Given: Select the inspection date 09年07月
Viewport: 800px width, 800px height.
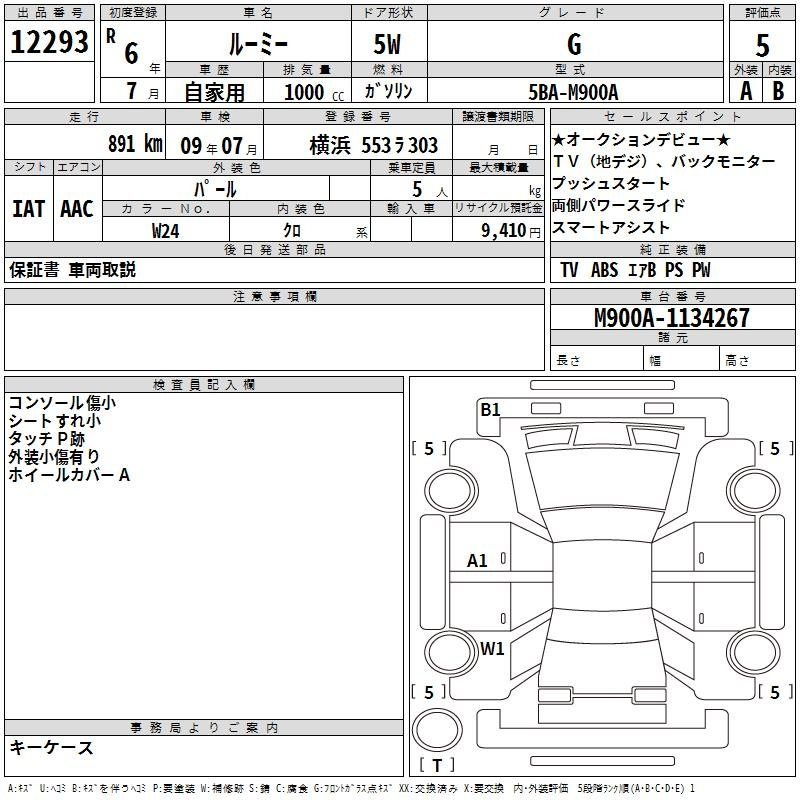Looking at the screenshot, I should pyautogui.click(x=218, y=146).
